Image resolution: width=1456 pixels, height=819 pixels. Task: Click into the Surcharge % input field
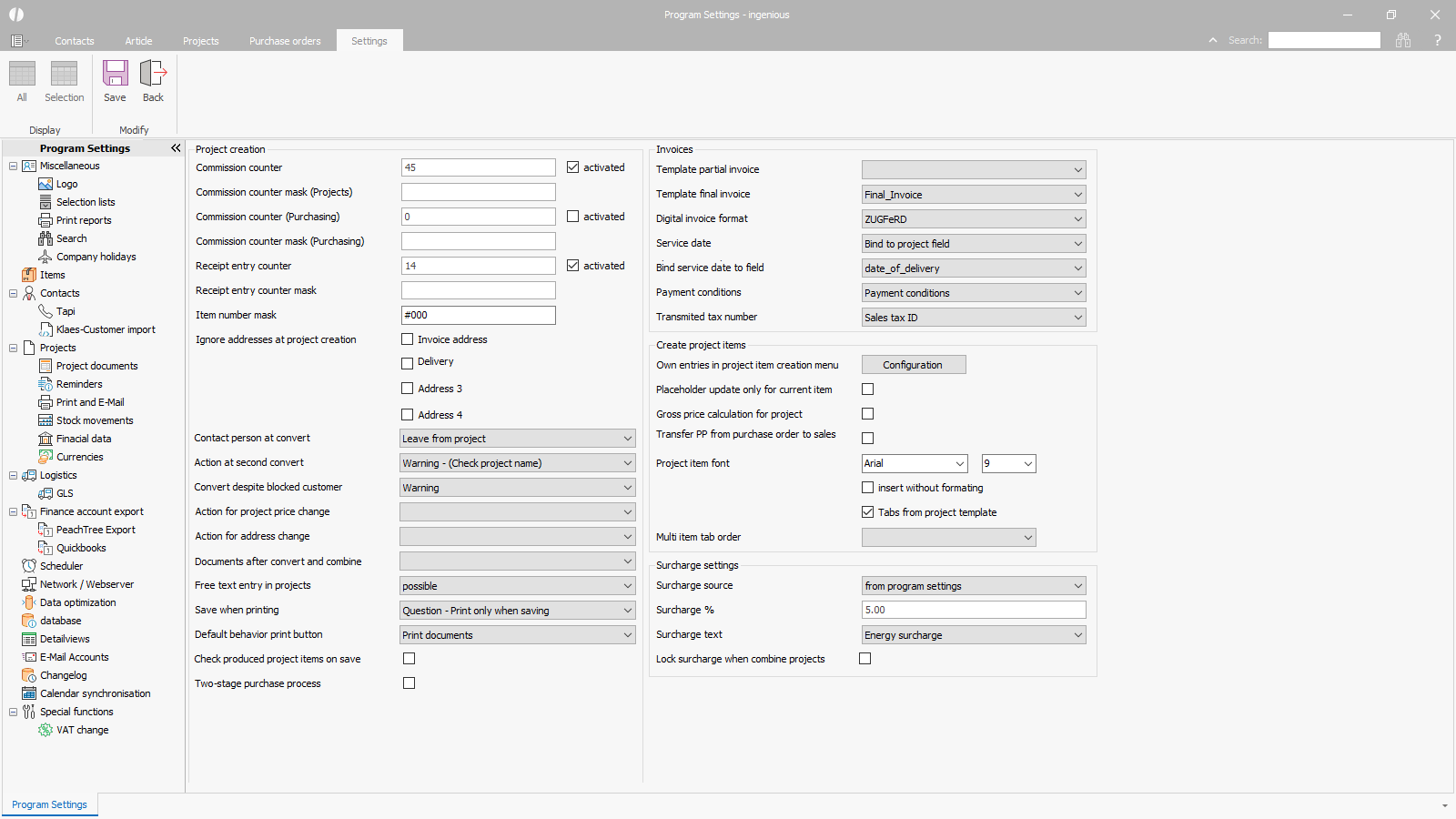(x=973, y=610)
